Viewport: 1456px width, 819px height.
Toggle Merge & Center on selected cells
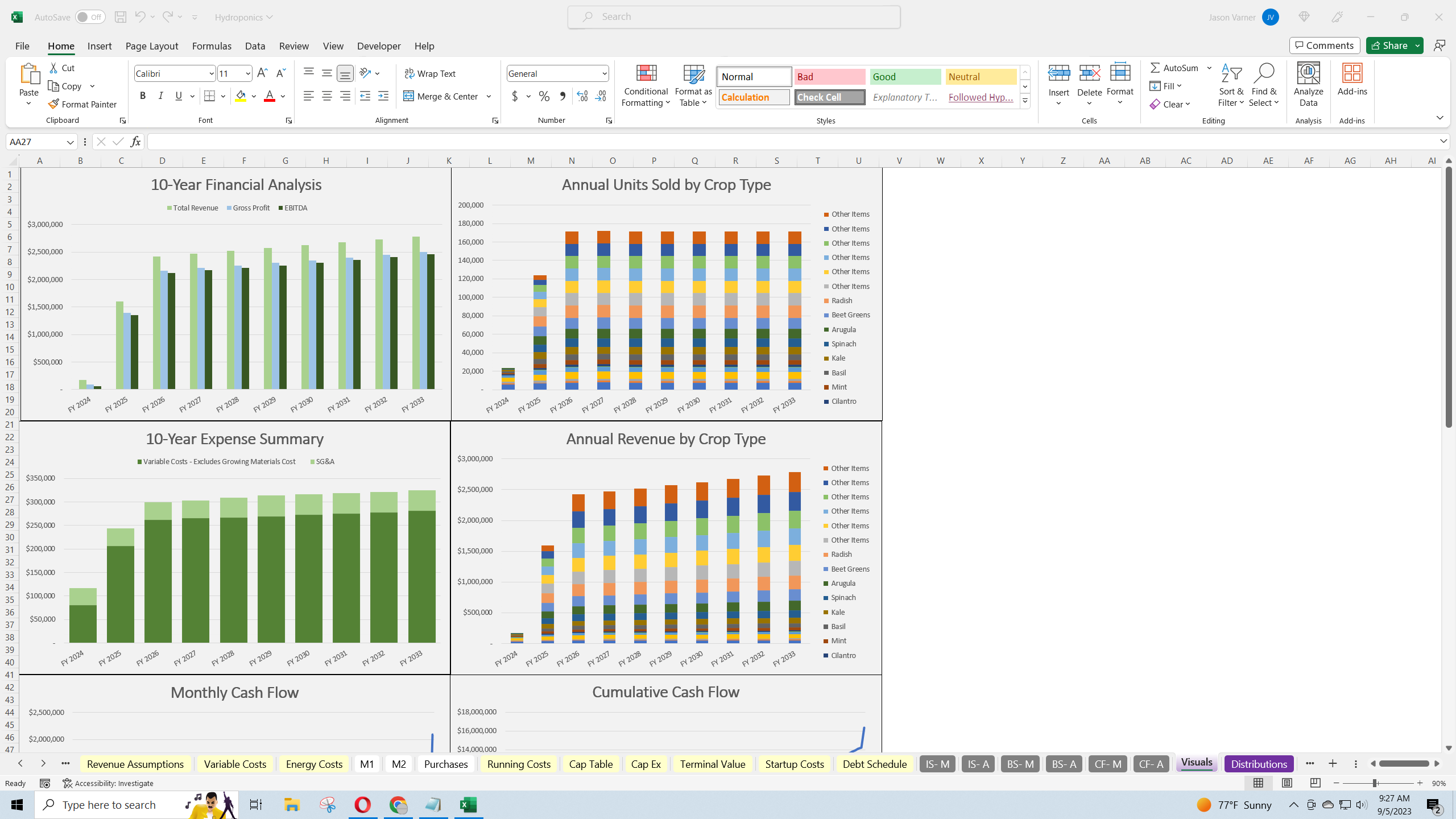tap(441, 96)
